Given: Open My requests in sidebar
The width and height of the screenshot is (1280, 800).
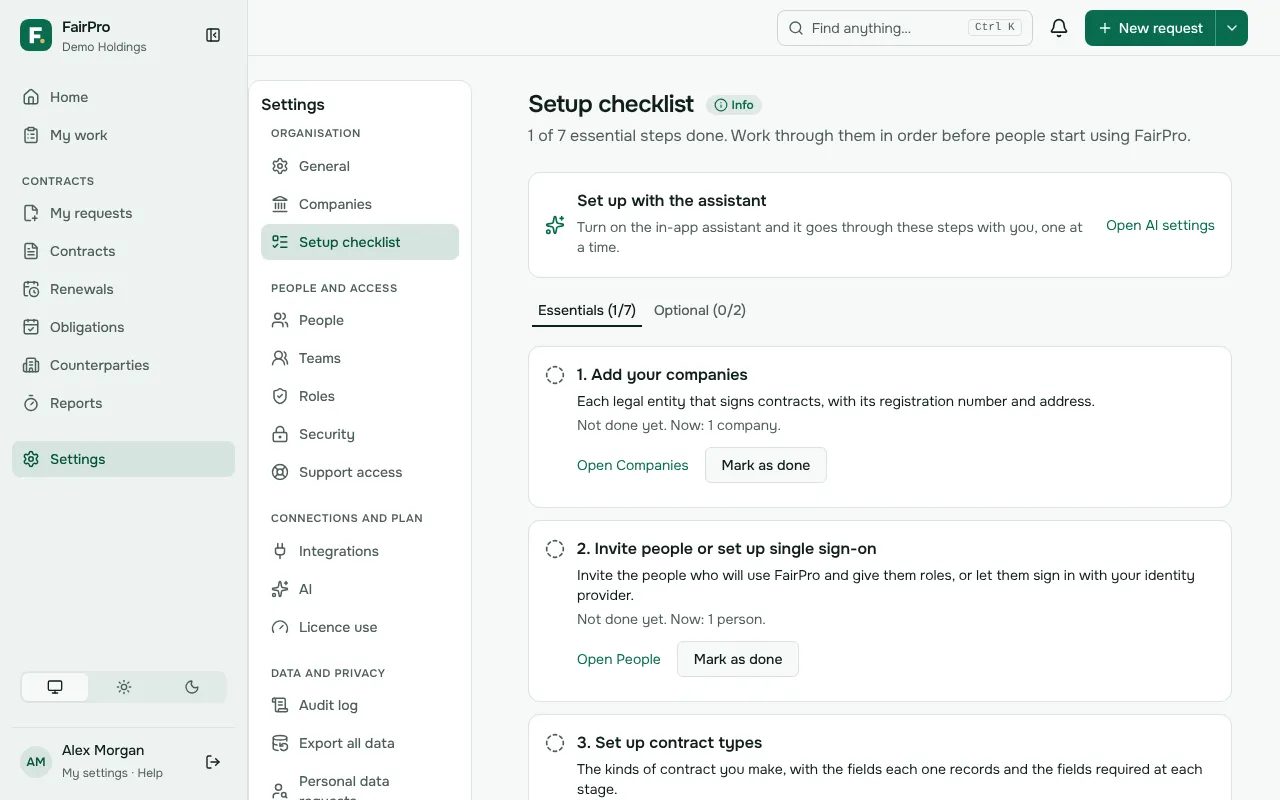Looking at the screenshot, I should pos(123,213).
